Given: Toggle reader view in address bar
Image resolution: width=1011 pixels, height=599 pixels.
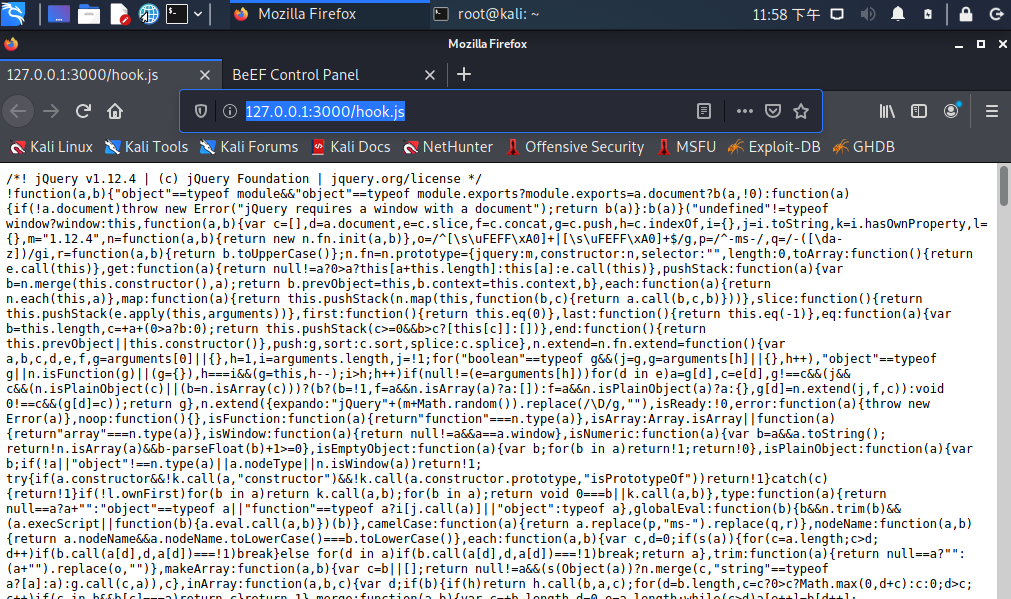Looking at the screenshot, I should 703,112.
